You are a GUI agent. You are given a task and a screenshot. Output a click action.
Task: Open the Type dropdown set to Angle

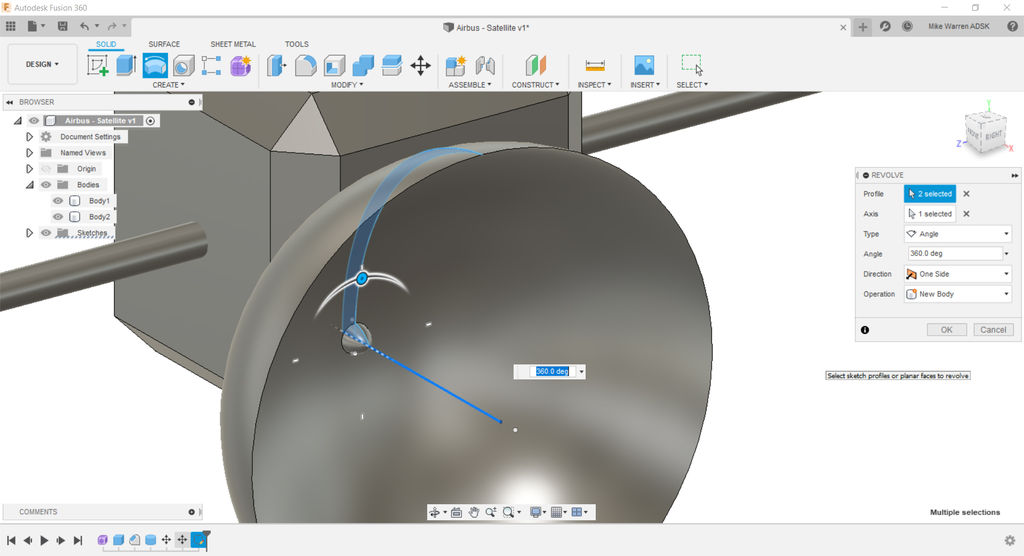[958, 234]
